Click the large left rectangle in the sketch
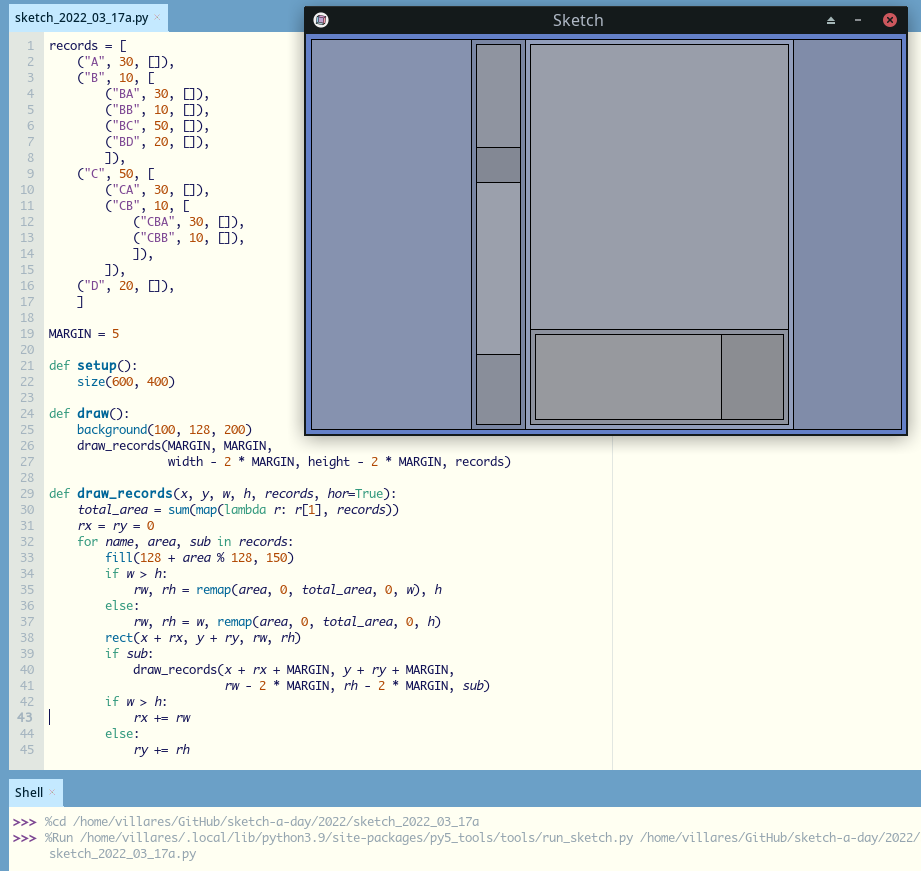This screenshot has height=871, width=921. (391, 234)
